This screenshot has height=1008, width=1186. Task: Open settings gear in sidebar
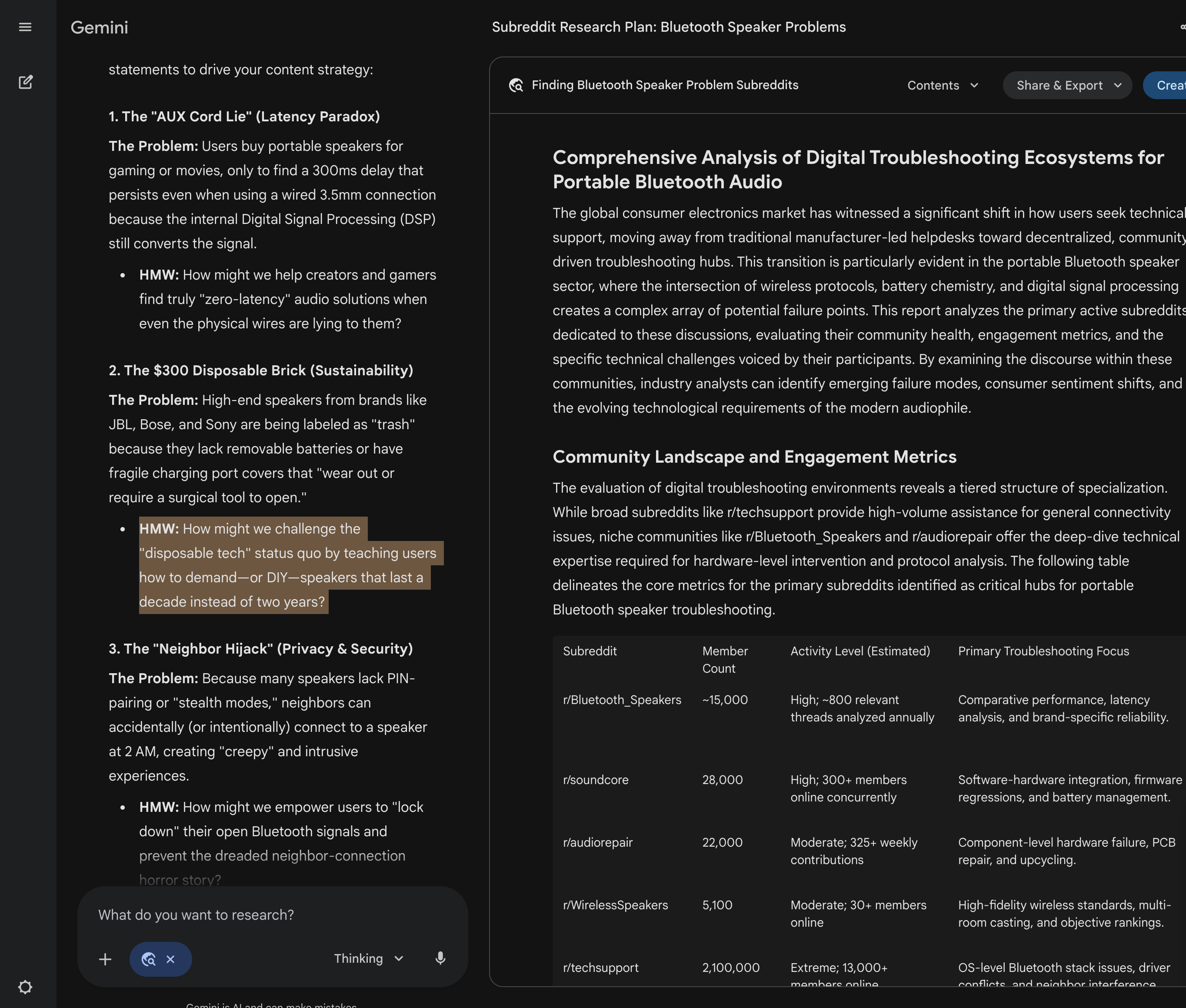point(25,987)
